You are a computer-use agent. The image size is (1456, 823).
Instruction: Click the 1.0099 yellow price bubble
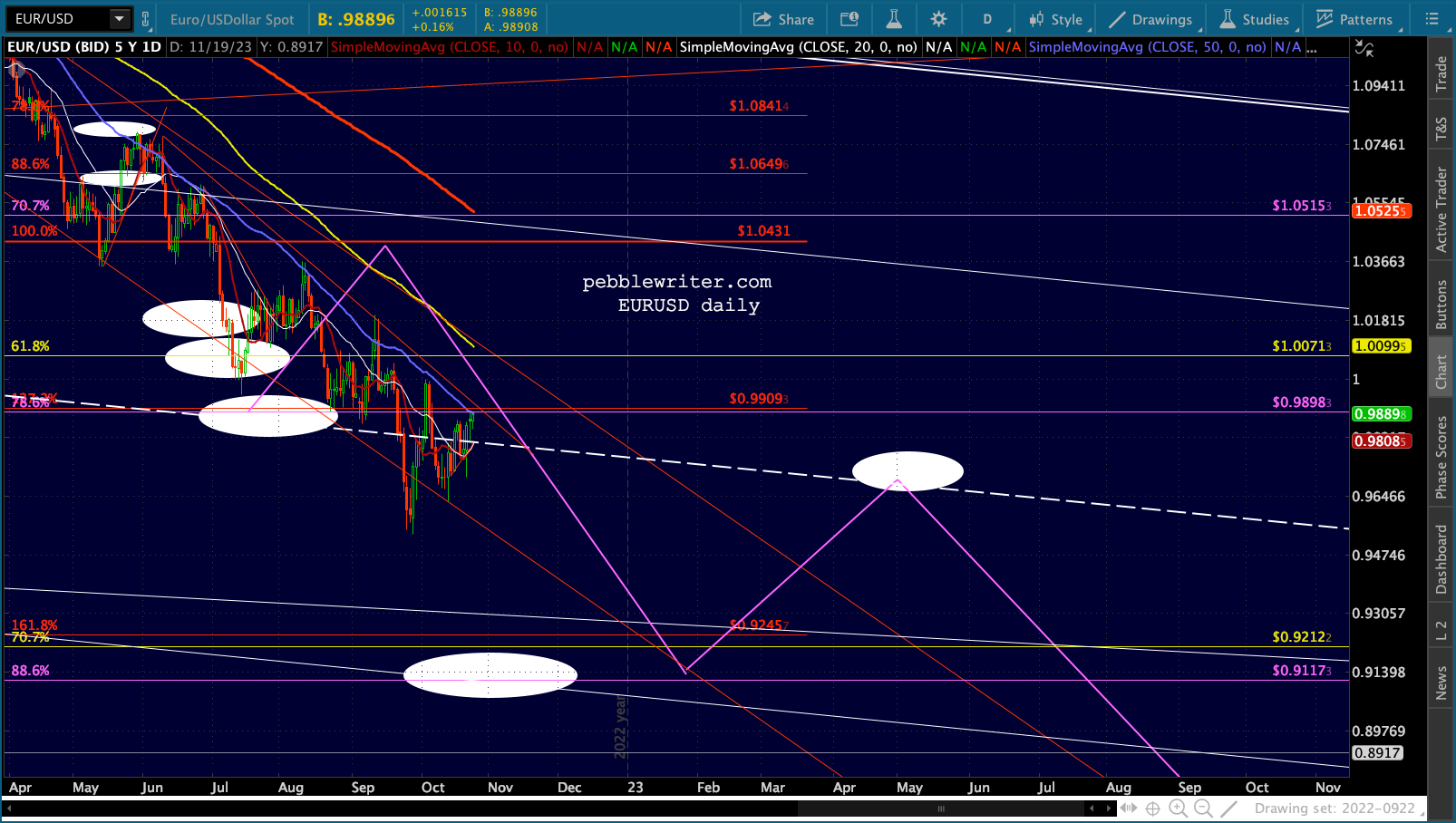(x=1382, y=346)
